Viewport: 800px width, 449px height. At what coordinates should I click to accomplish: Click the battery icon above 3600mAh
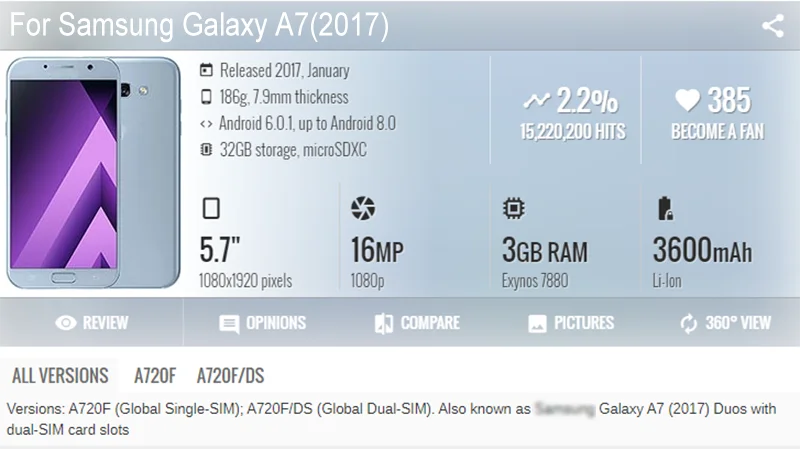(665, 208)
